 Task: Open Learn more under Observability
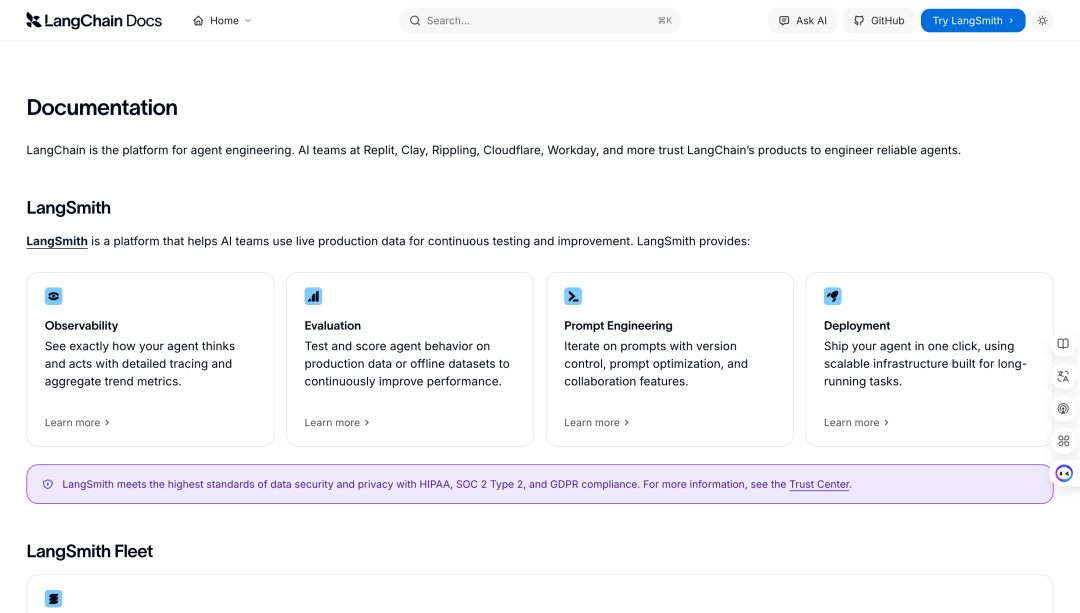pyautogui.click(x=77, y=422)
